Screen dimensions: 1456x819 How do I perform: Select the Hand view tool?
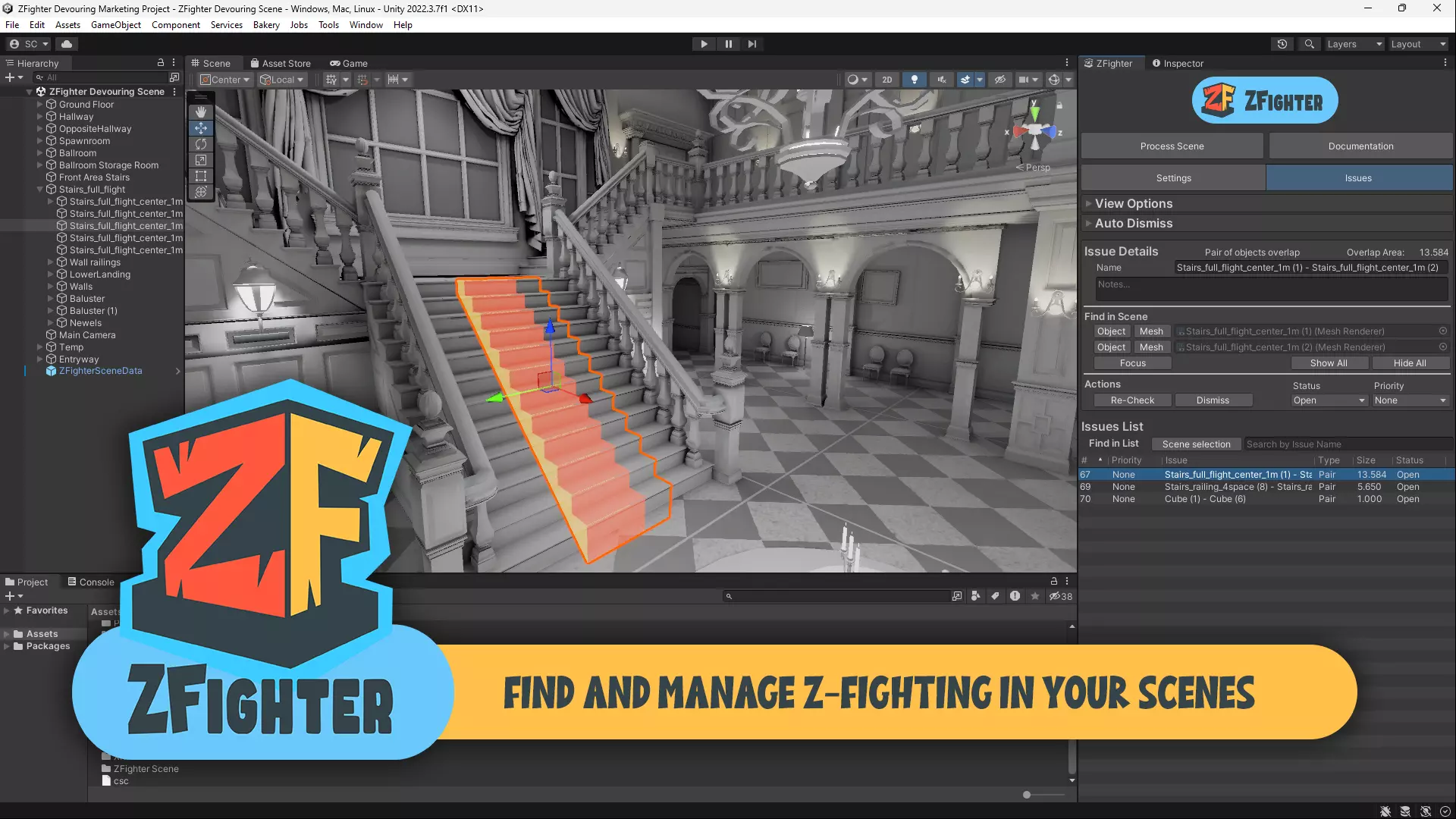(201, 112)
